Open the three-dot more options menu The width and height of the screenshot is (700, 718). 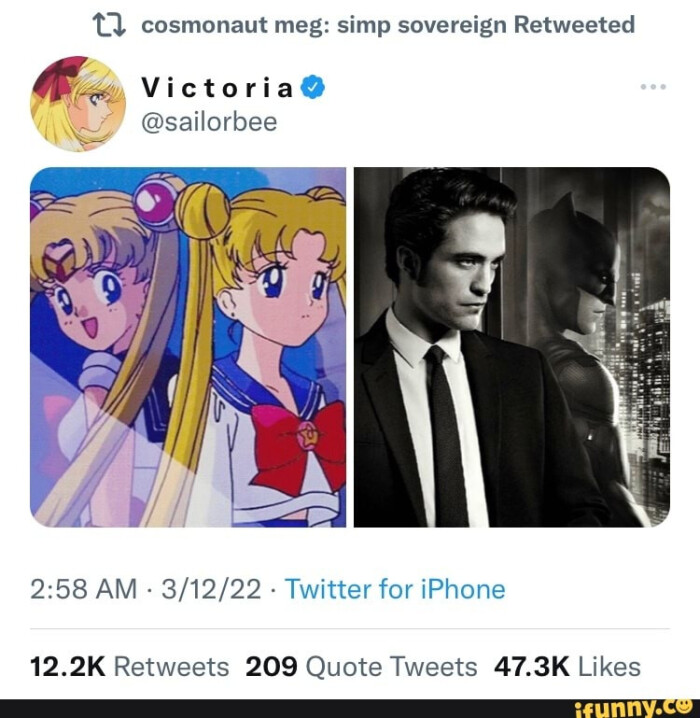coord(652,88)
